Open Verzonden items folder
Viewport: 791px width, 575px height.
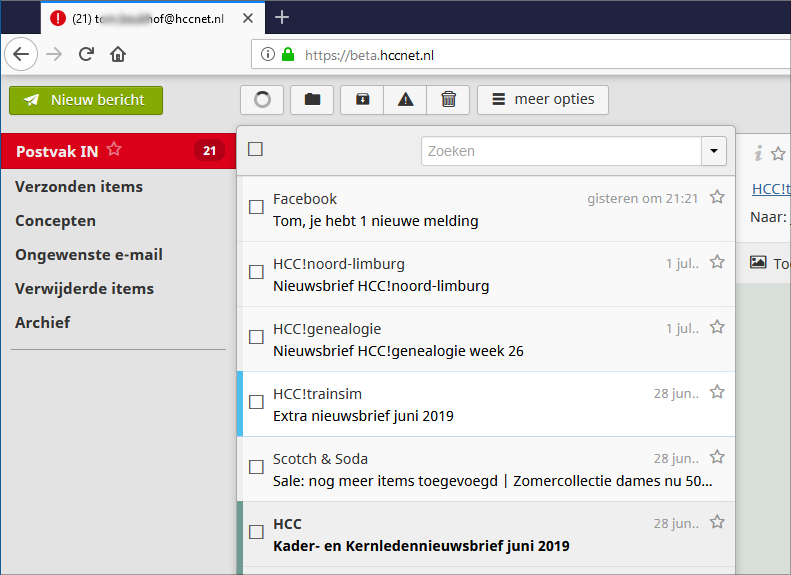pyautogui.click(x=79, y=187)
